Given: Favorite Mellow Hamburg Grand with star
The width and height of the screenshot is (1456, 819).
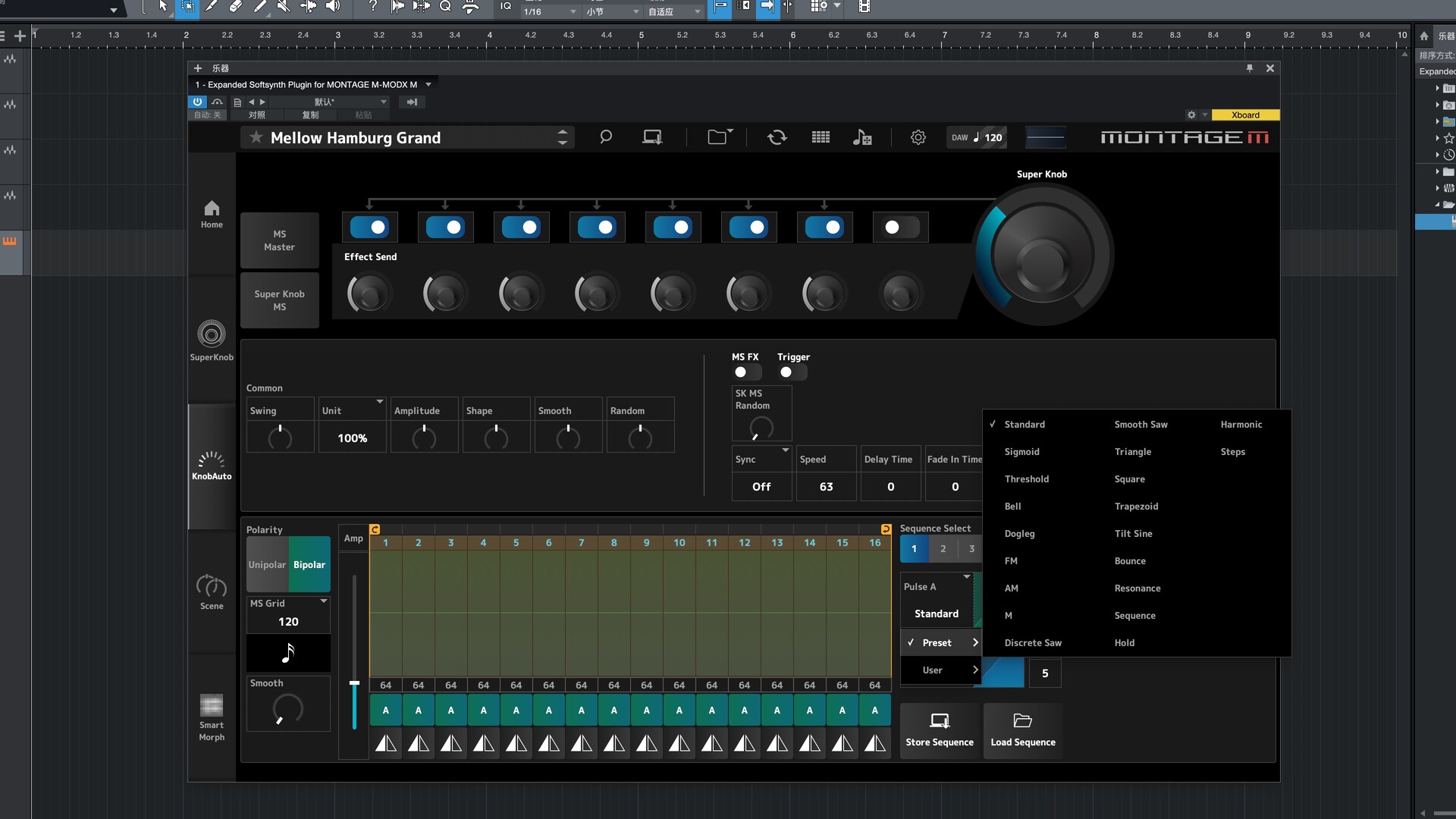Looking at the screenshot, I should pyautogui.click(x=256, y=137).
